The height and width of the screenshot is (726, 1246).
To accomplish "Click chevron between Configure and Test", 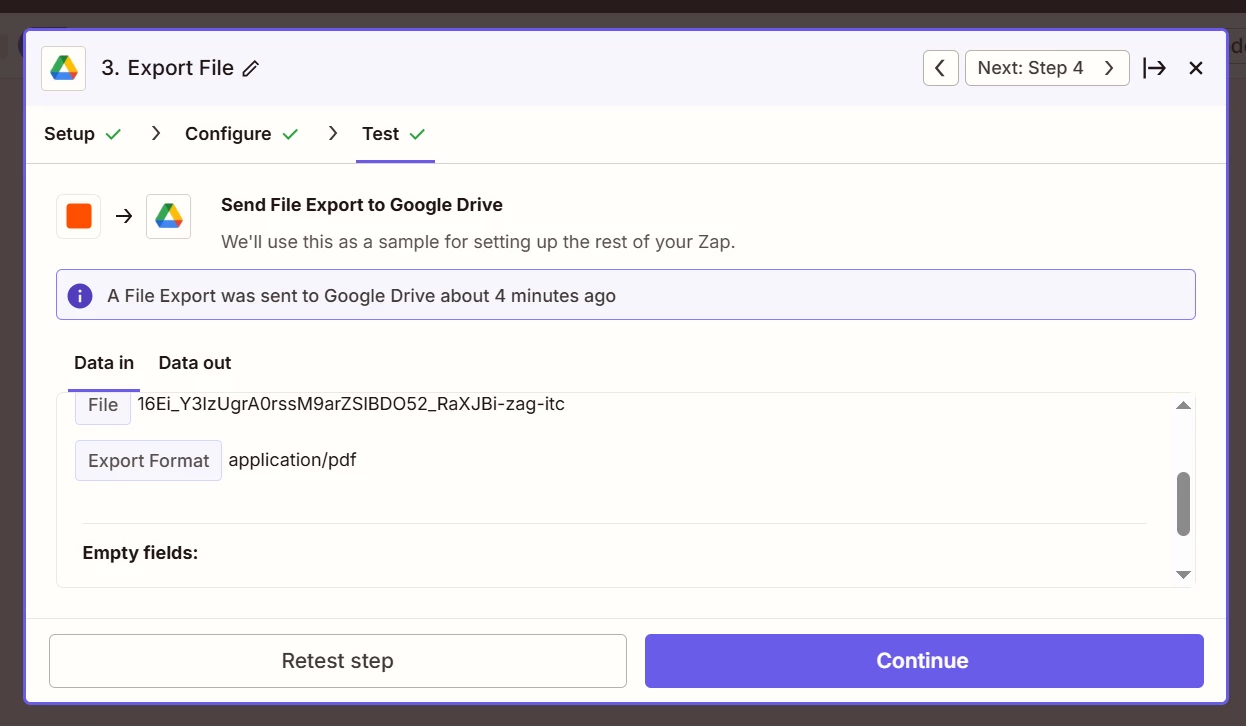I will pyautogui.click(x=333, y=133).
